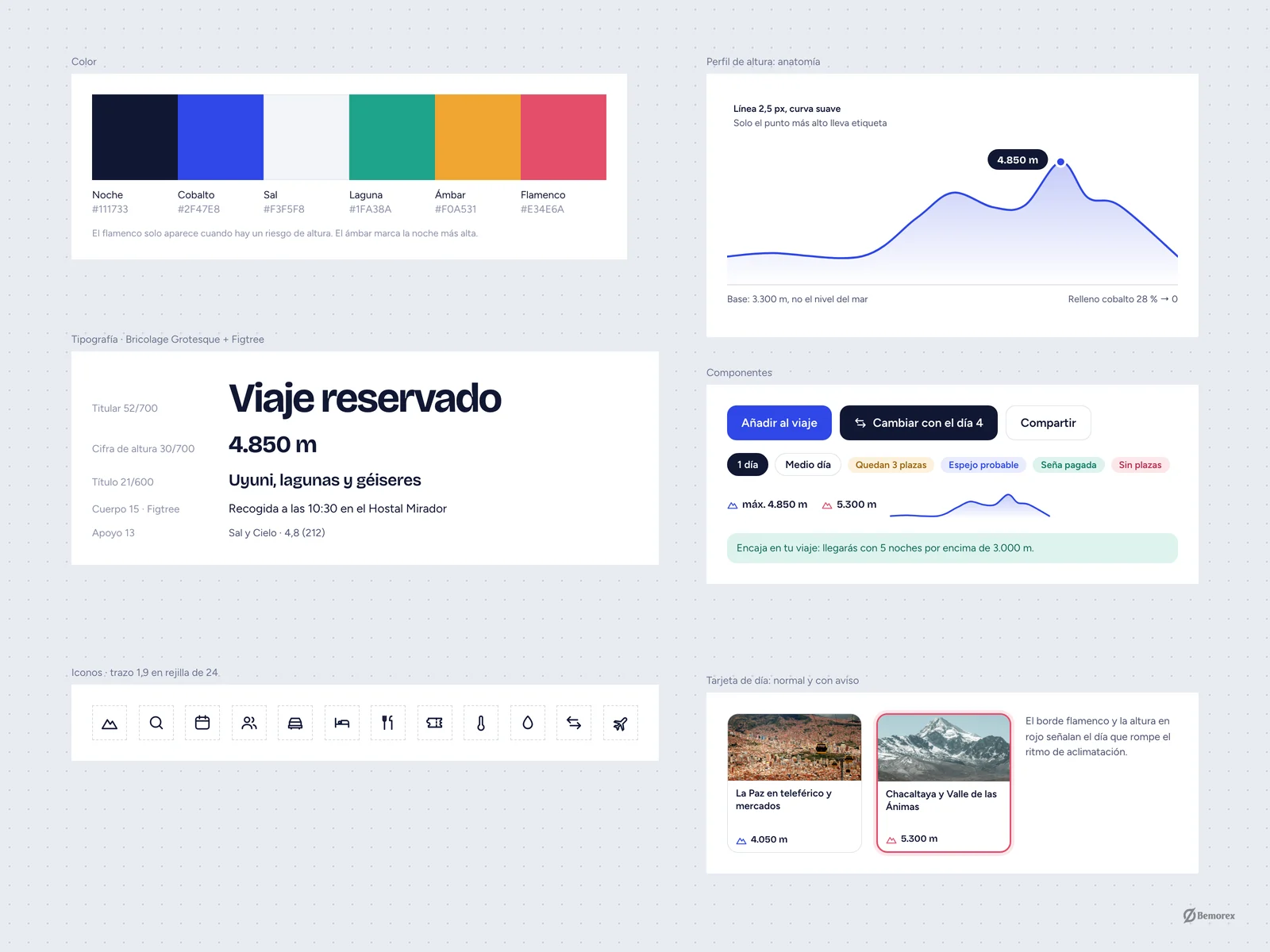
Task: Pick the Ámbar orange swatch
Action: coord(478,137)
